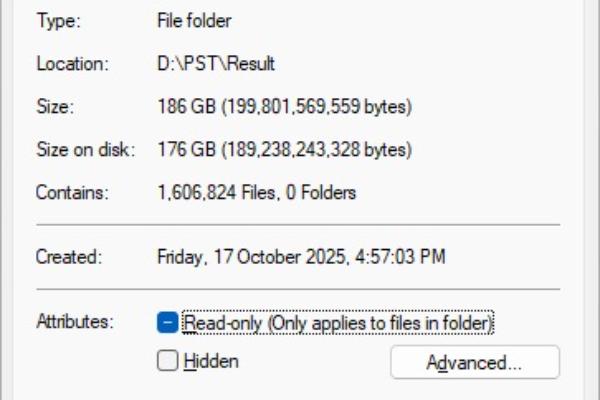The width and height of the screenshot is (600, 400).
Task: Click the 1,606,824 Files count text
Action: (217, 192)
